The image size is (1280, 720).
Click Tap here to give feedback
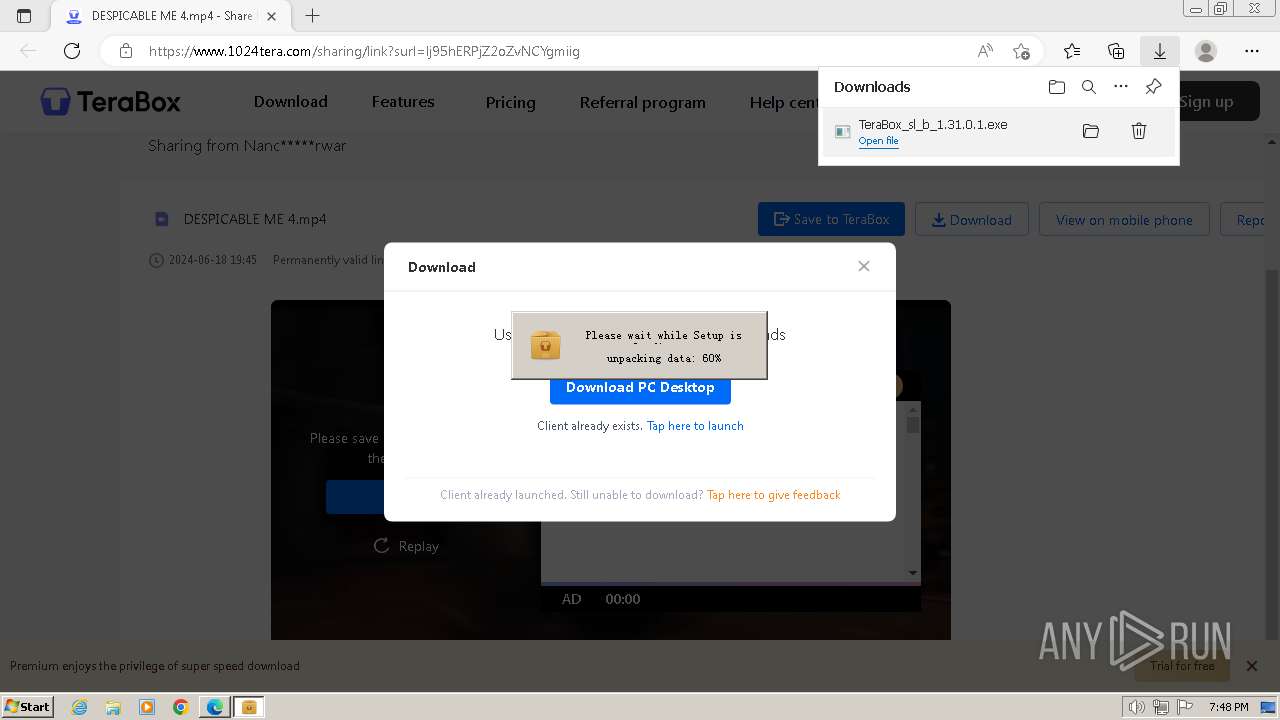(773, 495)
